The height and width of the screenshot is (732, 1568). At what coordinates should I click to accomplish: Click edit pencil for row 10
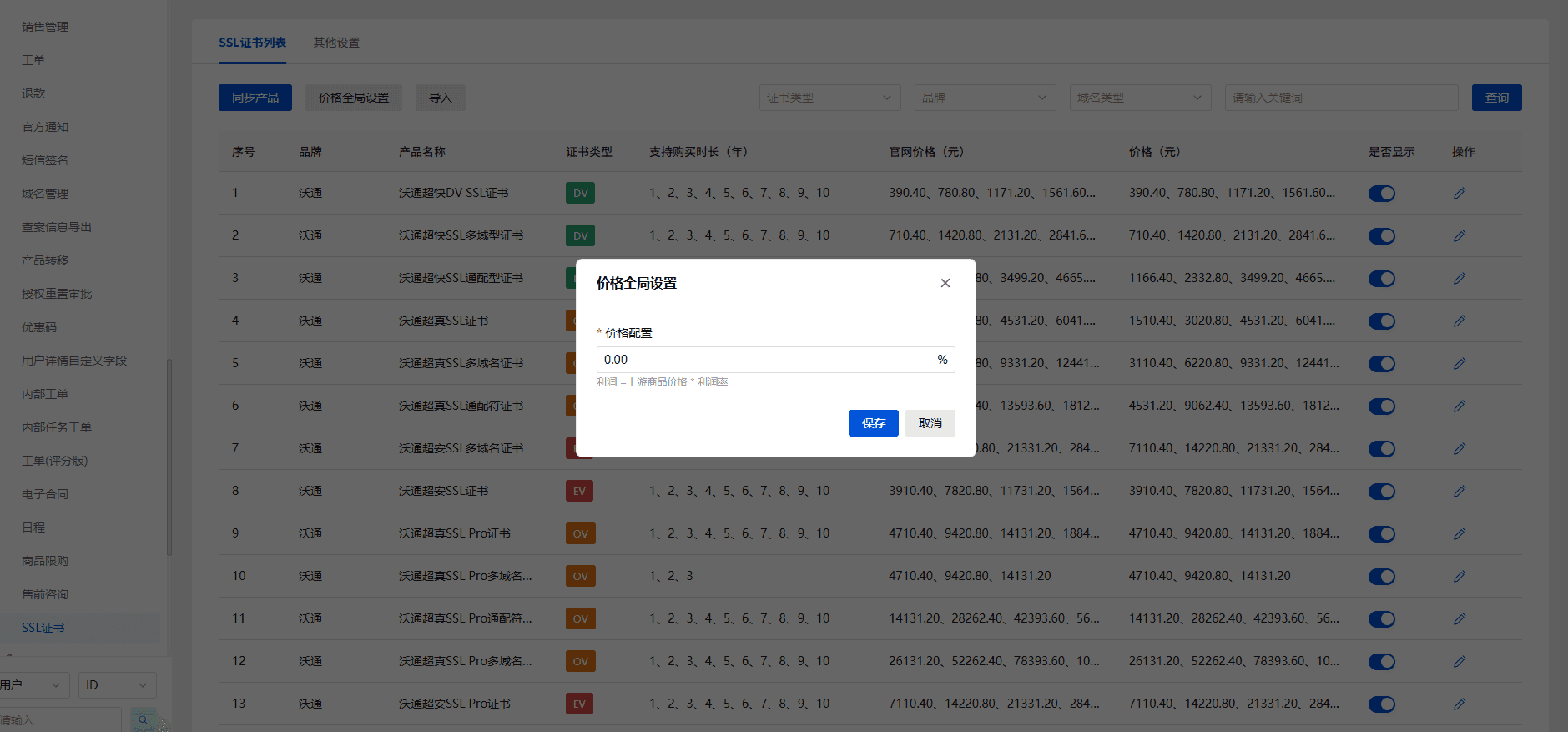1460,577
